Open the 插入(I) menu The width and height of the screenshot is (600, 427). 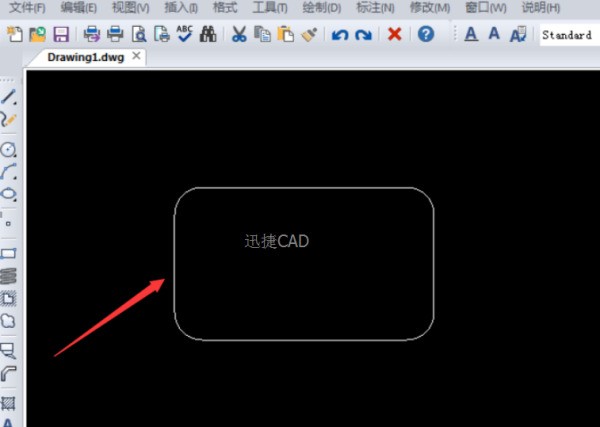[x=181, y=7]
